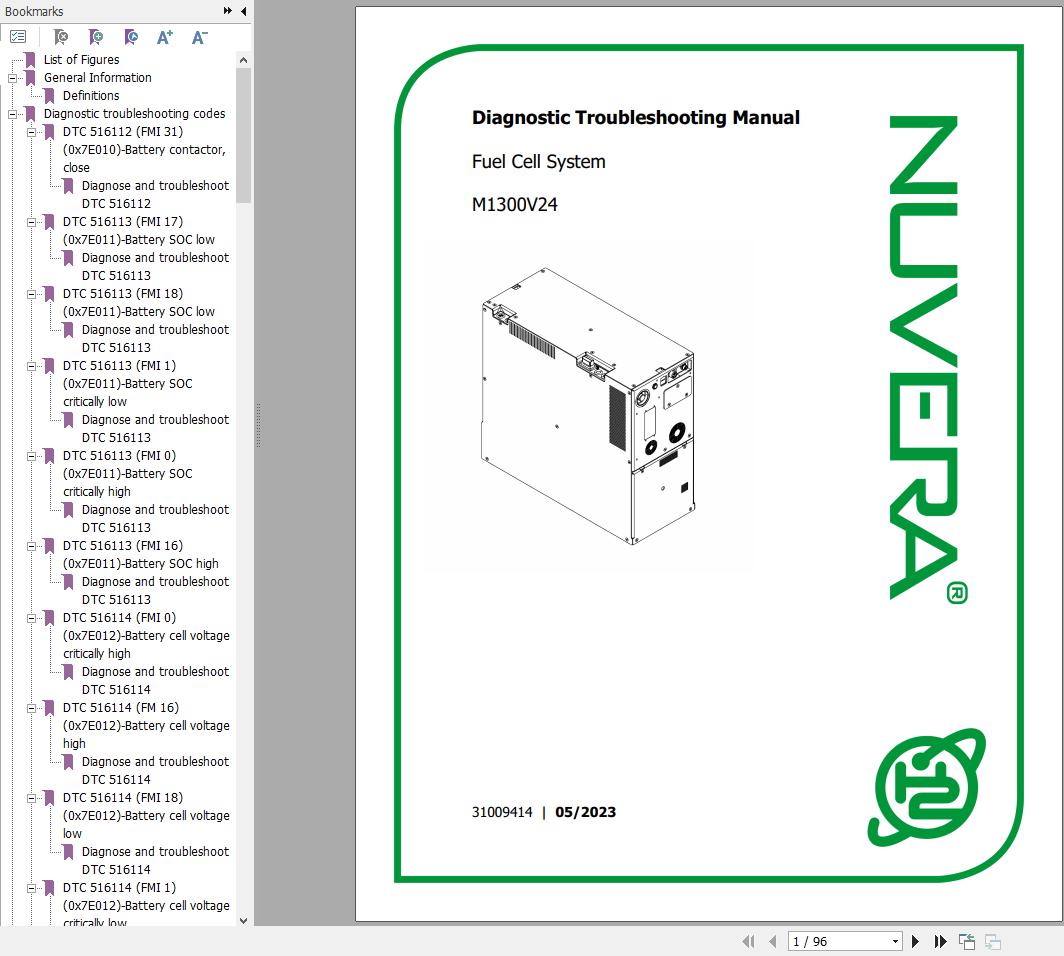This screenshot has width=1064, height=956.
Task: Select DTC 516114 (FMI 0) cell voltage critically high
Action: (x=147, y=635)
